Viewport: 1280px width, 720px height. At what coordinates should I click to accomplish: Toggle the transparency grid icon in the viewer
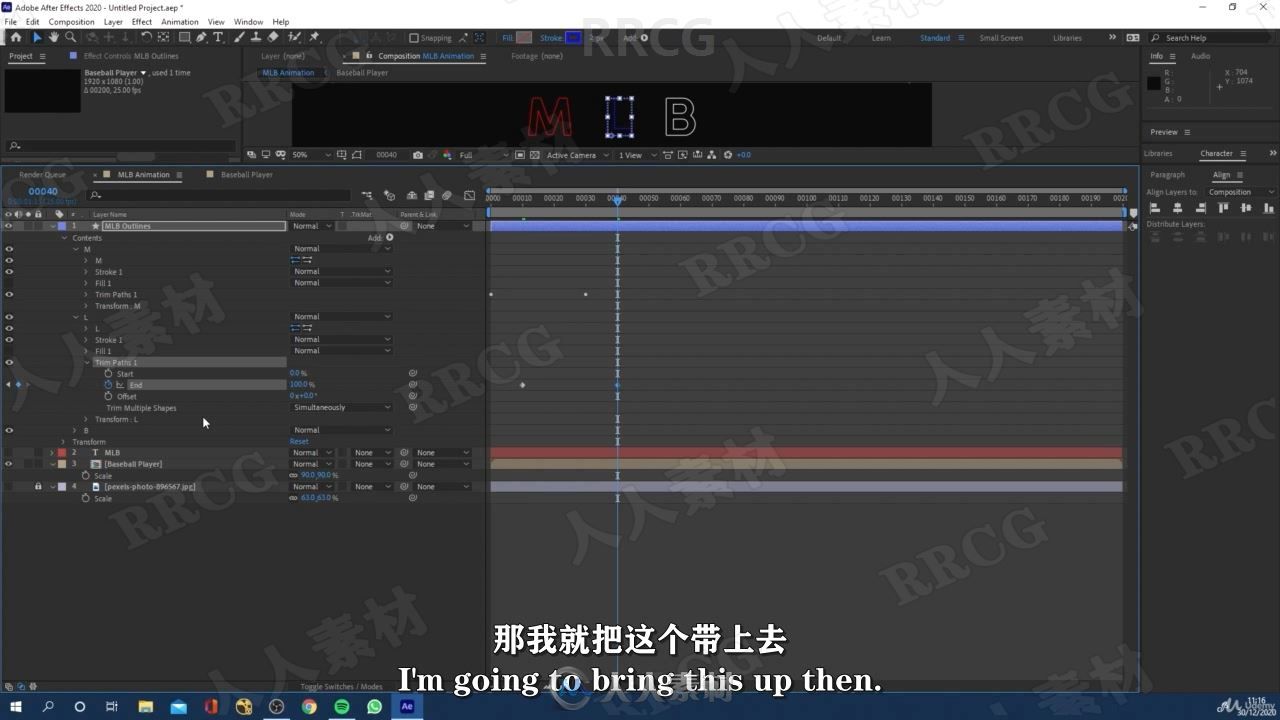point(535,155)
